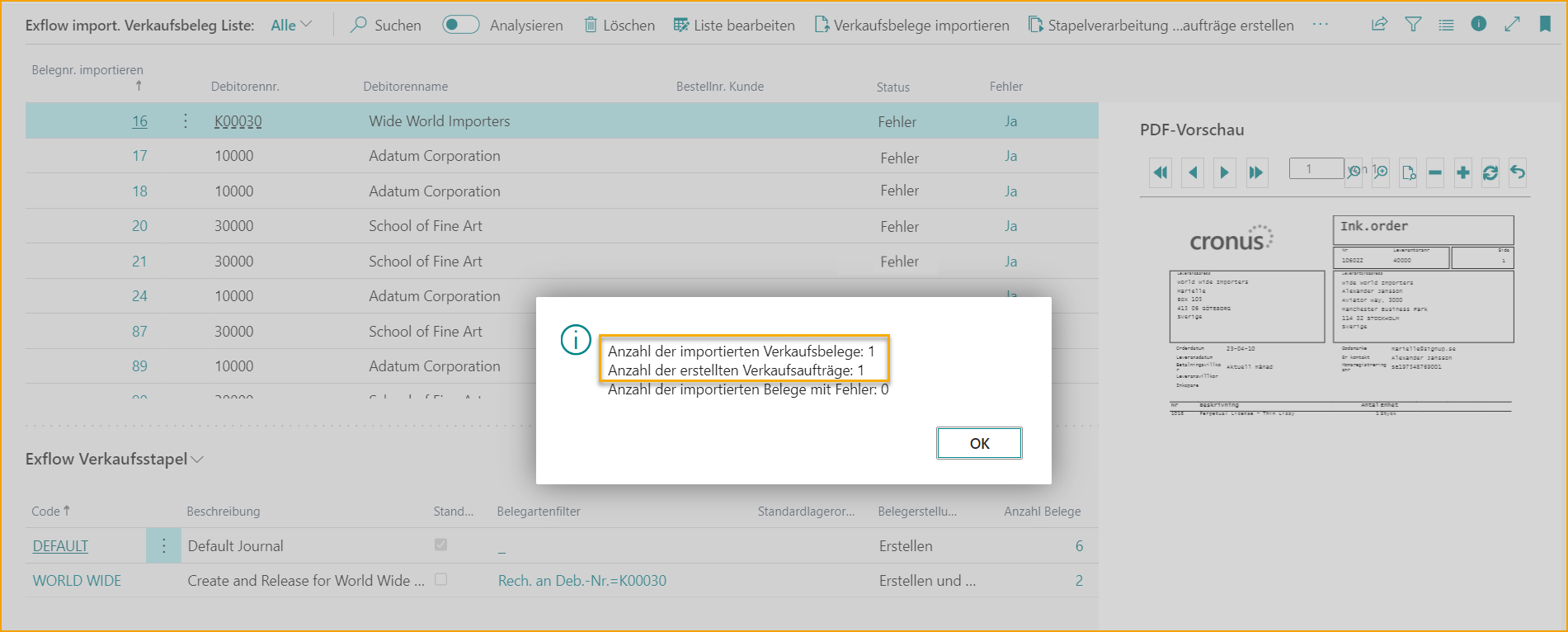The width and height of the screenshot is (1568, 632).
Task: Click Anzahl Belege value 2
Action: 1079,581
